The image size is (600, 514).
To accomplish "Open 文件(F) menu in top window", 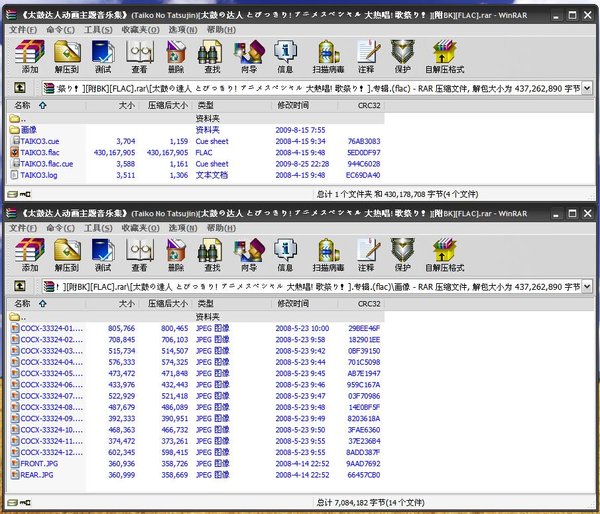I will 23,30.
